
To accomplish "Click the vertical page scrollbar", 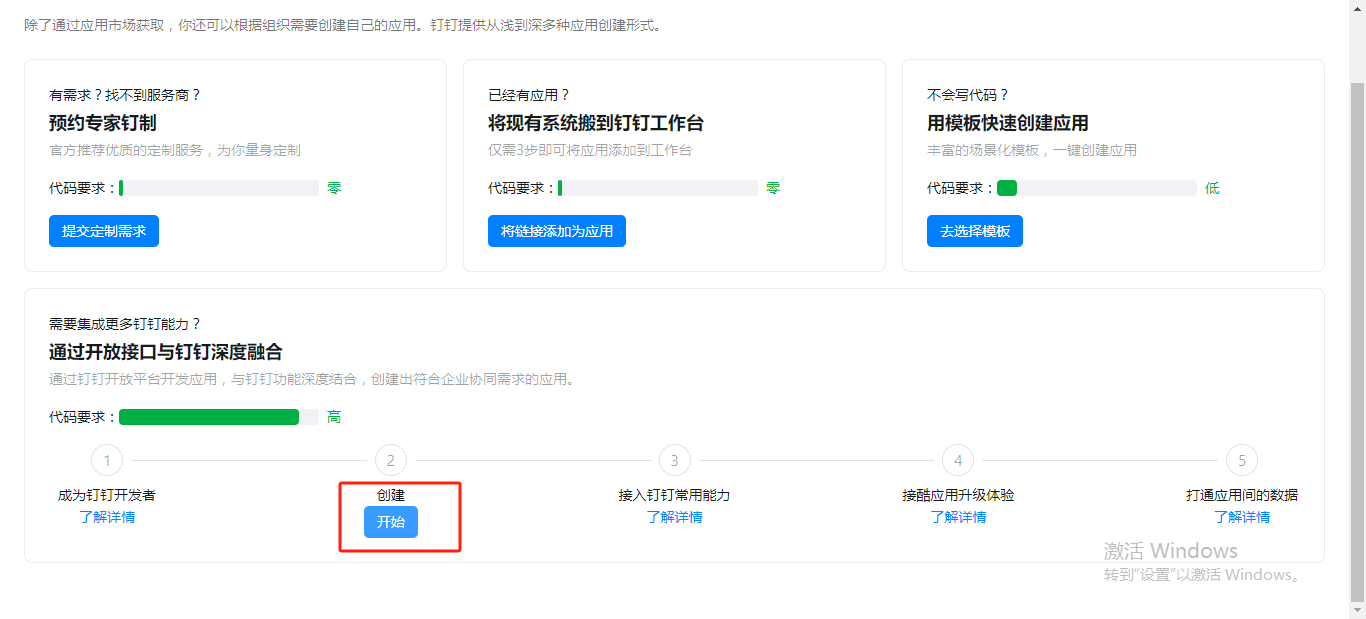I will (x=1357, y=340).
